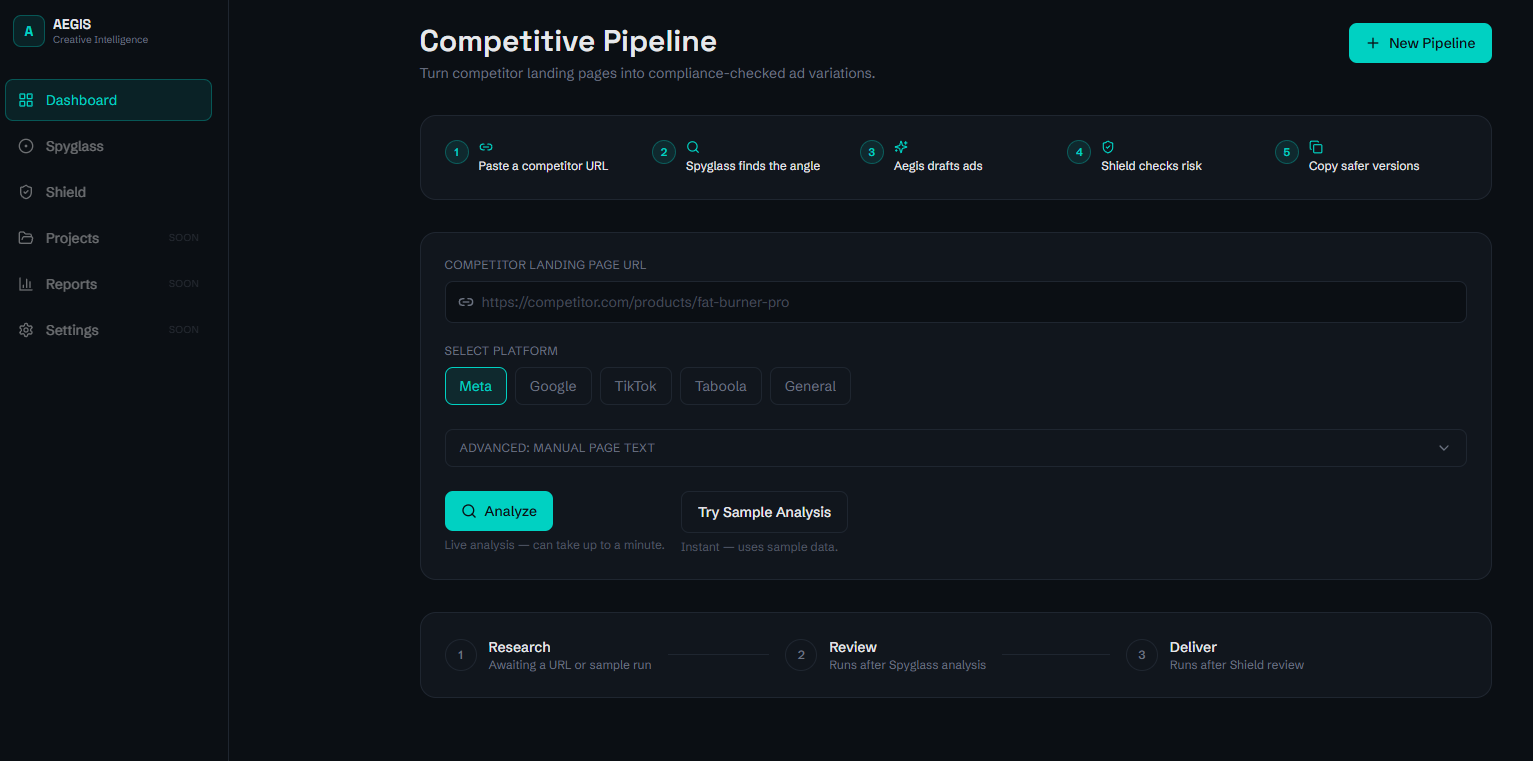Click the magnifier icon above Spyglass finds the angle

click(x=693, y=147)
